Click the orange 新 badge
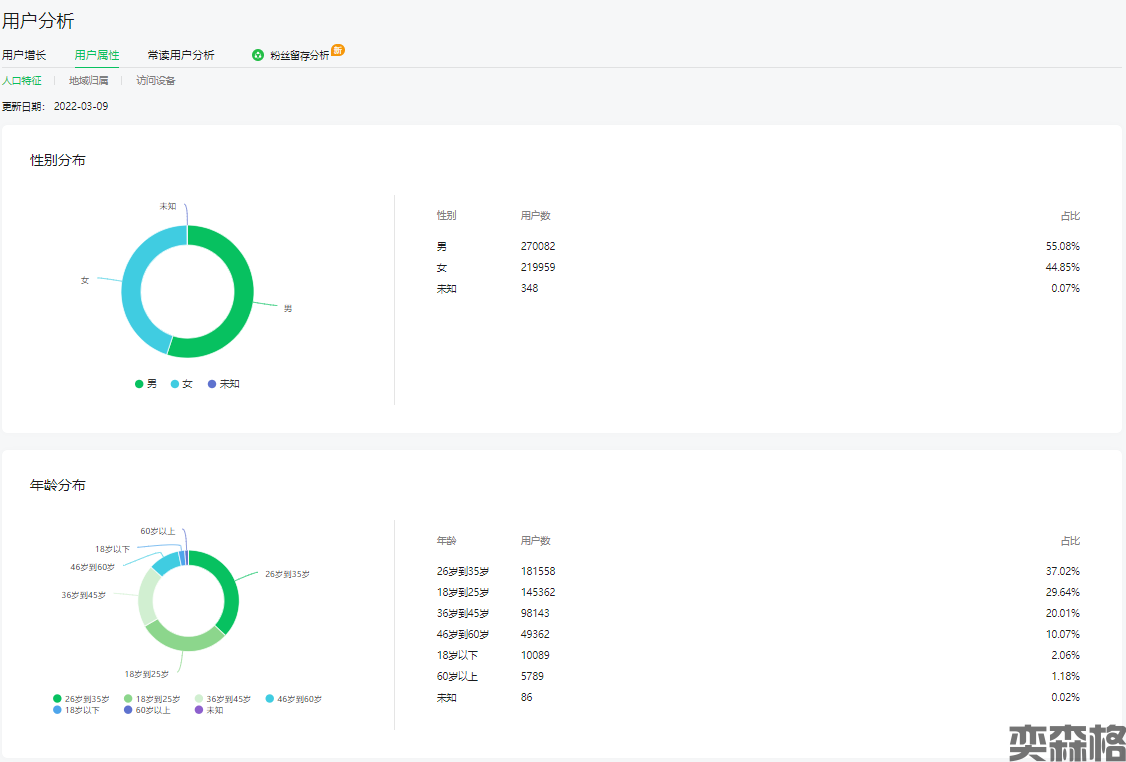Viewport: 1126px width, 762px height. click(338, 50)
